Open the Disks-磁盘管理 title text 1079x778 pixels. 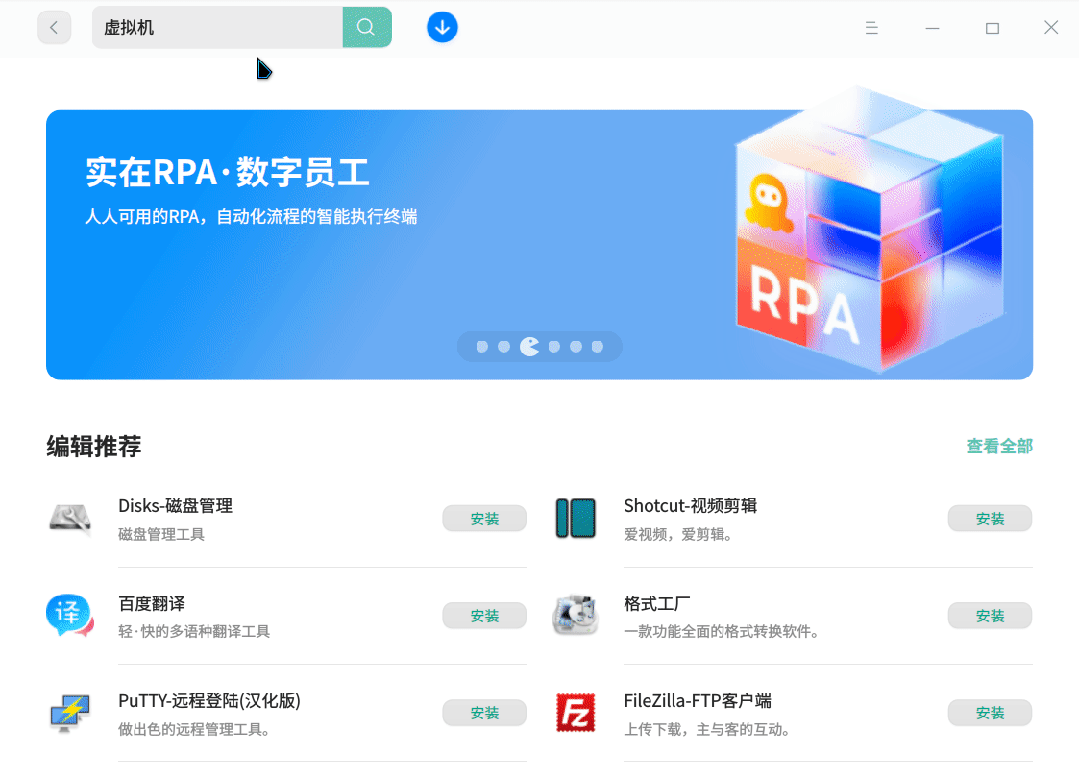[175, 506]
